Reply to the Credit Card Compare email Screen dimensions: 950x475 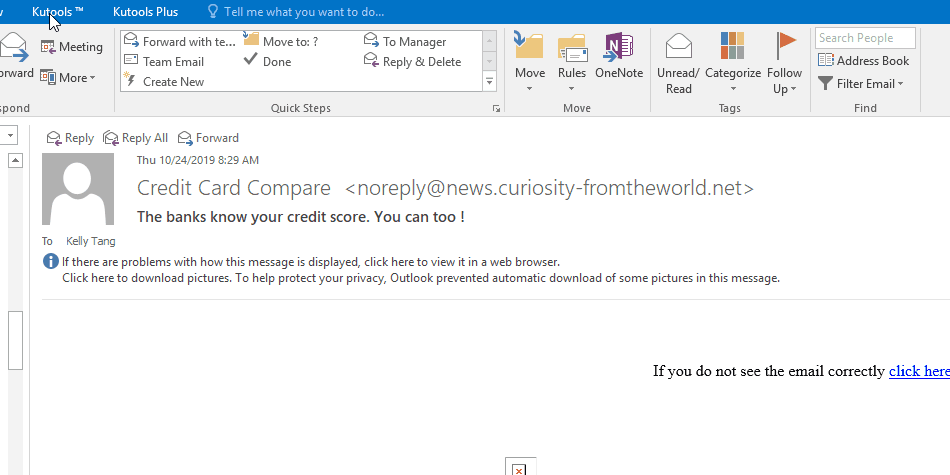[x=70, y=138]
